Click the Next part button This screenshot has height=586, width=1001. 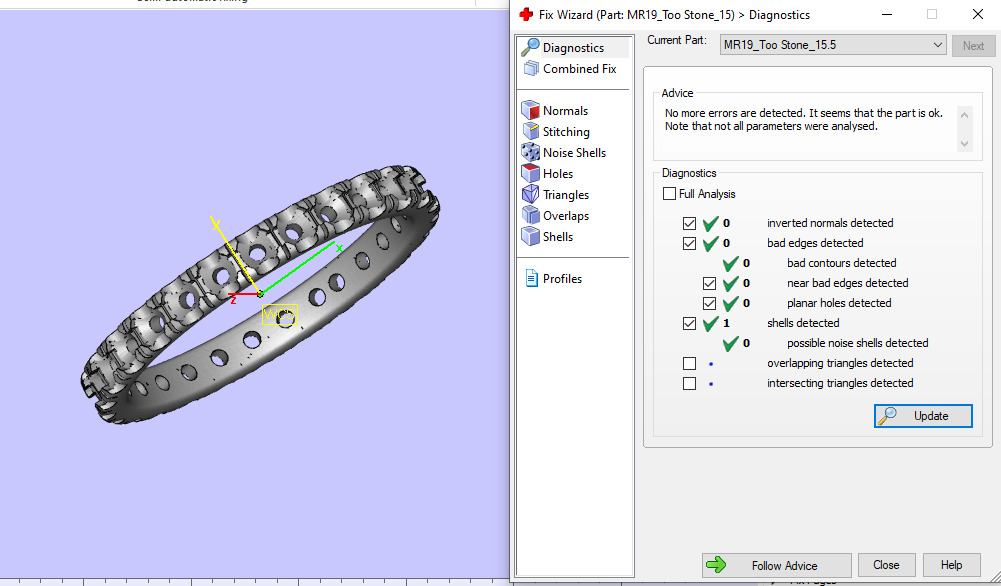click(x=974, y=45)
